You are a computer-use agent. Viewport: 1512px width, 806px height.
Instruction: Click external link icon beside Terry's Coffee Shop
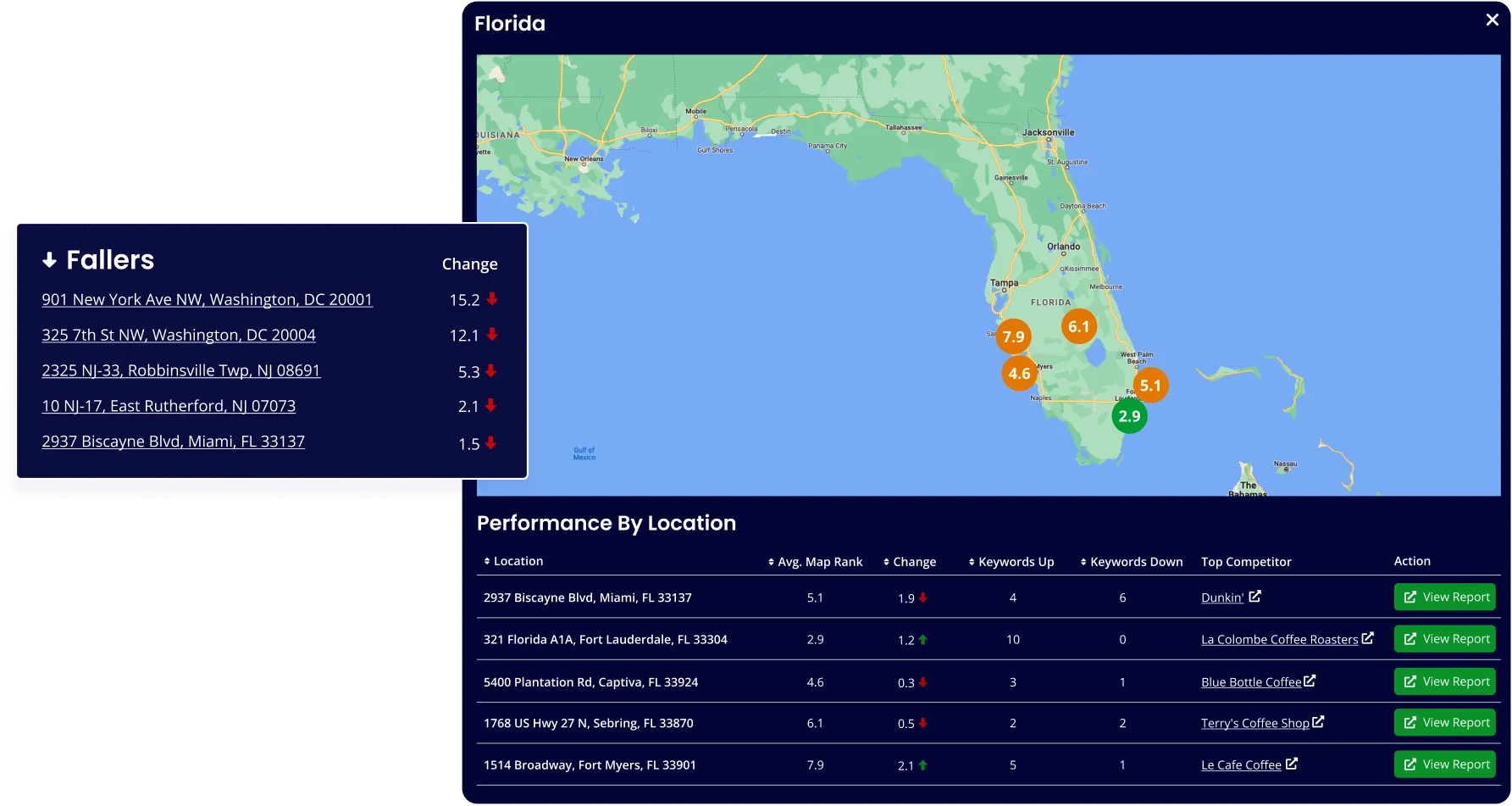coord(1318,722)
